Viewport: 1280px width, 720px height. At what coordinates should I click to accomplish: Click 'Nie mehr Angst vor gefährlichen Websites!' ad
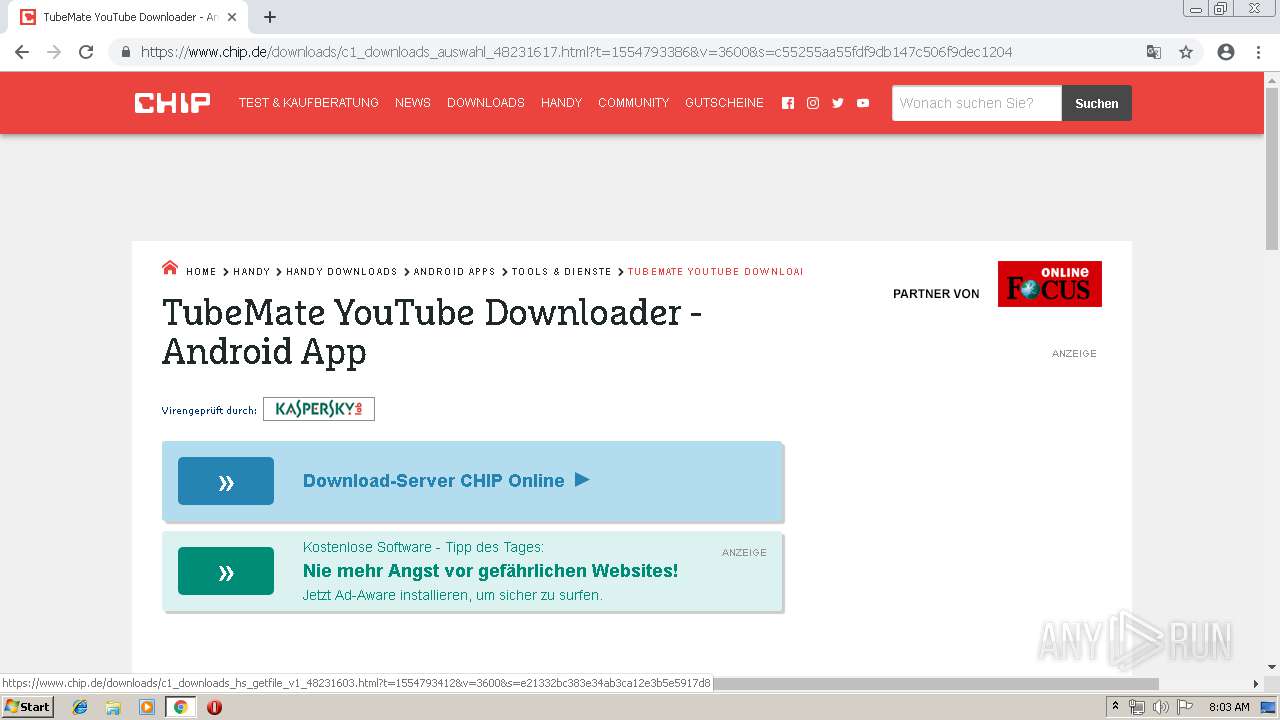[490, 571]
